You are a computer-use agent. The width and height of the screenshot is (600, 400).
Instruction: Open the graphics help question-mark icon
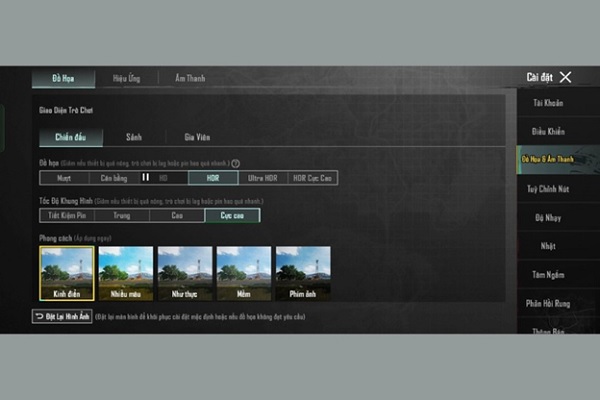click(236, 163)
